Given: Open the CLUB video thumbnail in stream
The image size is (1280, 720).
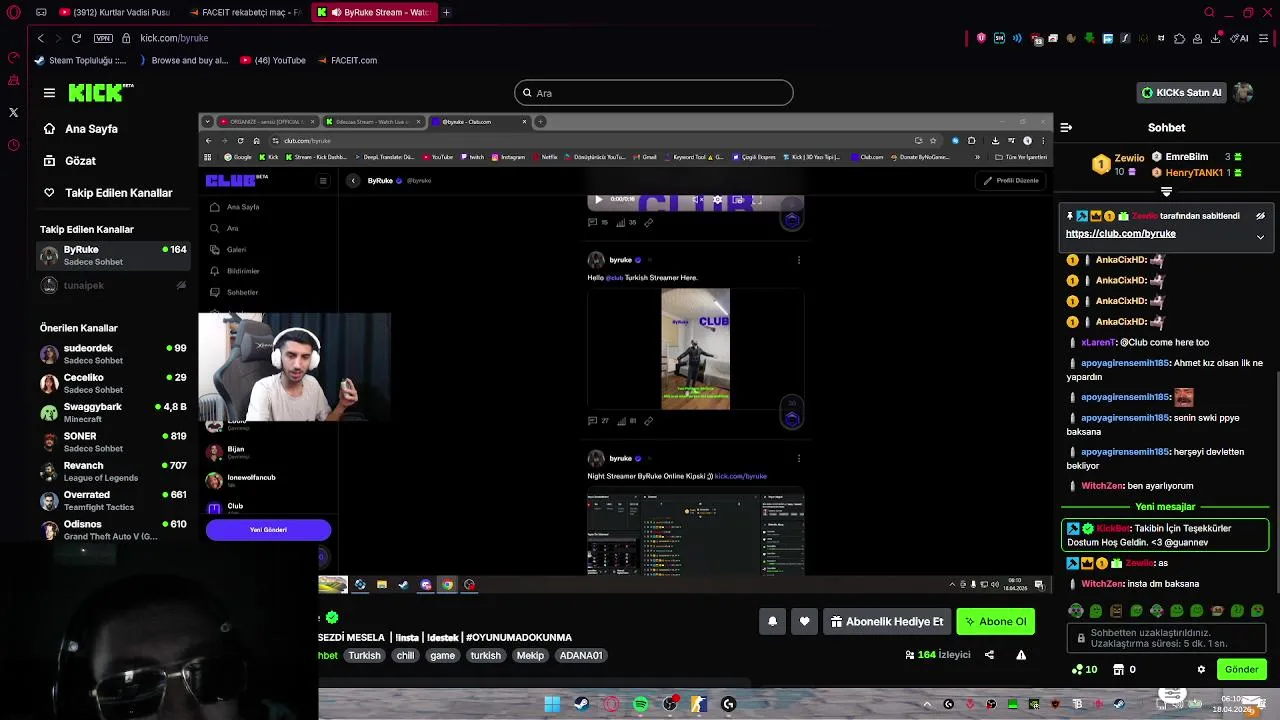Looking at the screenshot, I should click(695, 349).
